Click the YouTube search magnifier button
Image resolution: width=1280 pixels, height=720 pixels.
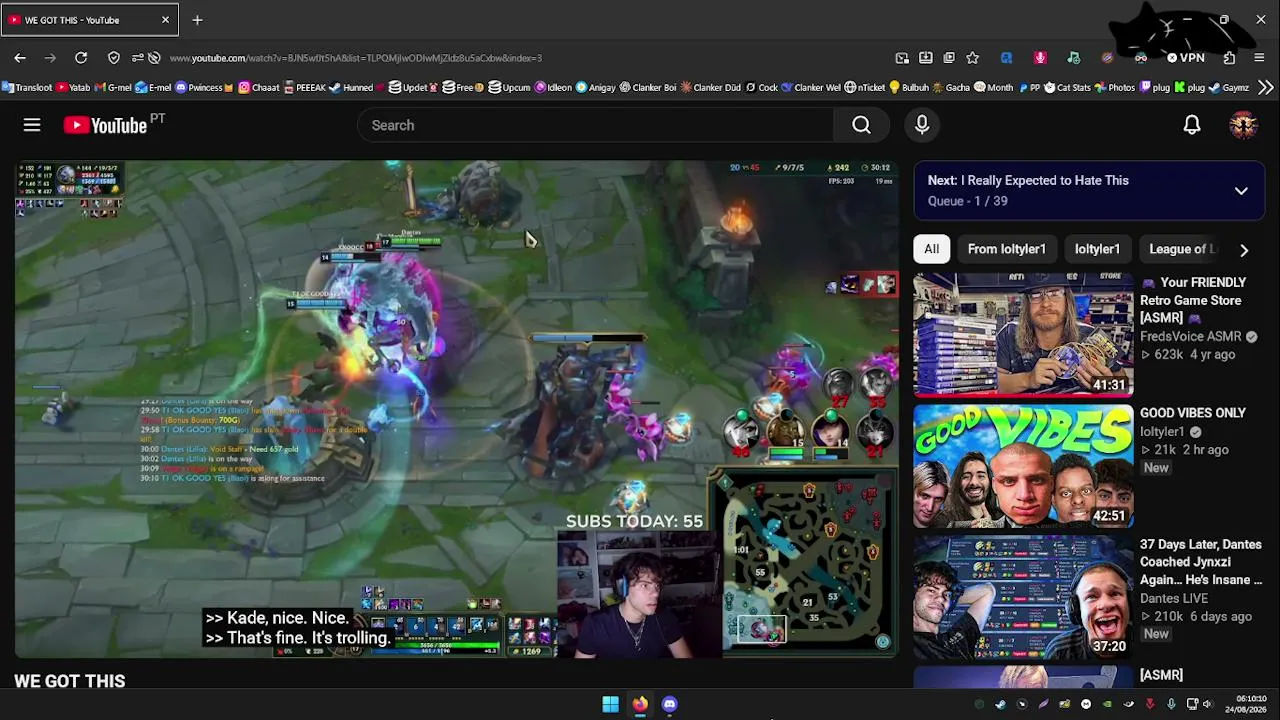(x=861, y=125)
